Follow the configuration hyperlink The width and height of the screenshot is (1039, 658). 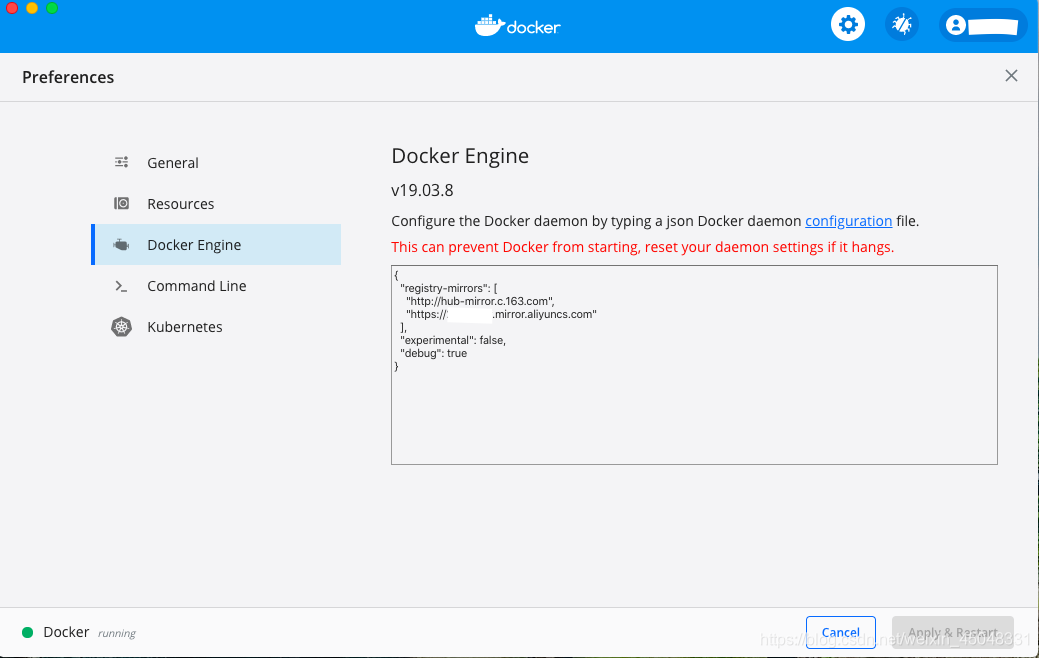(848, 221)
